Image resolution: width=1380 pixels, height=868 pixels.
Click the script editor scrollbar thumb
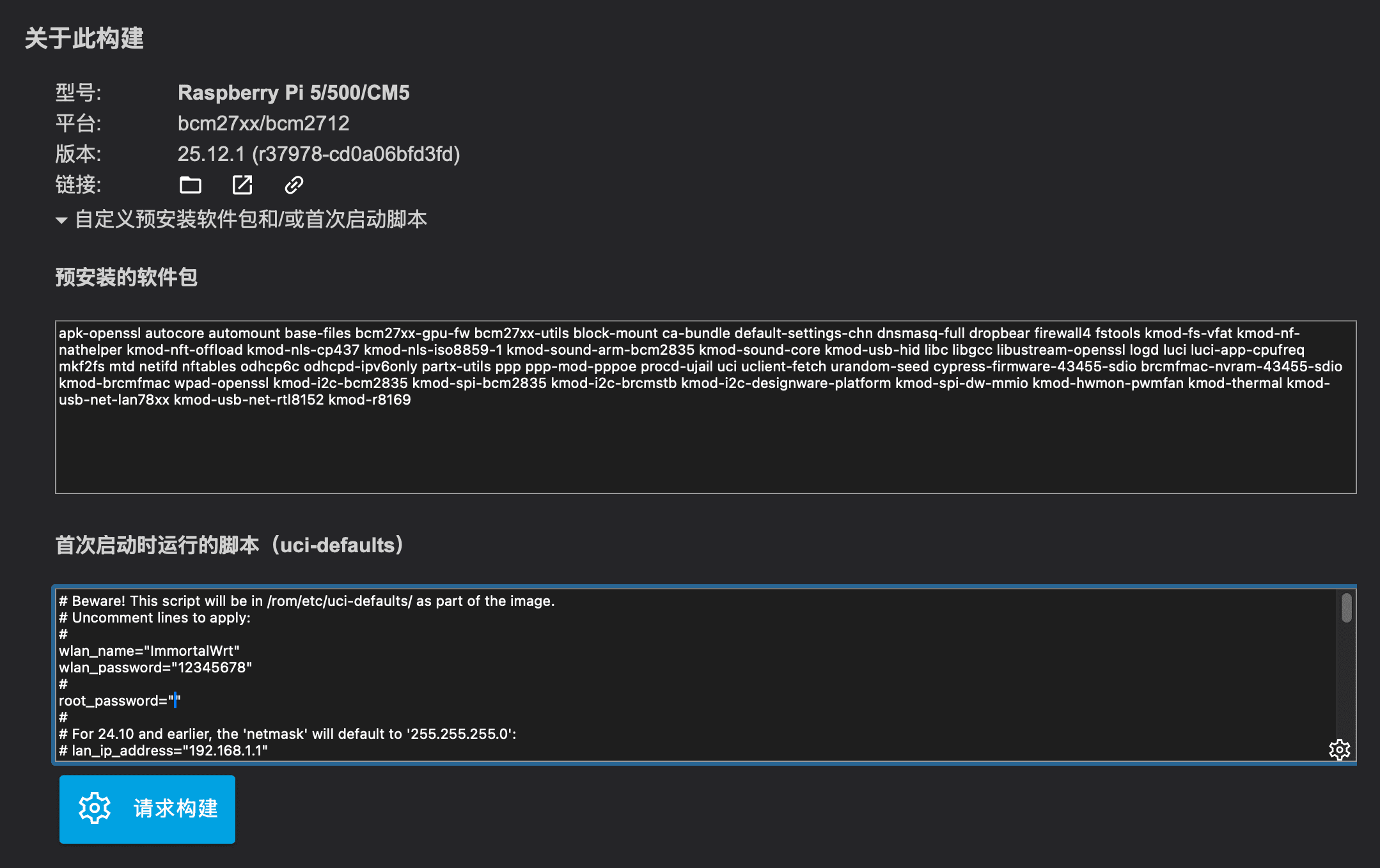(1346, 607)
